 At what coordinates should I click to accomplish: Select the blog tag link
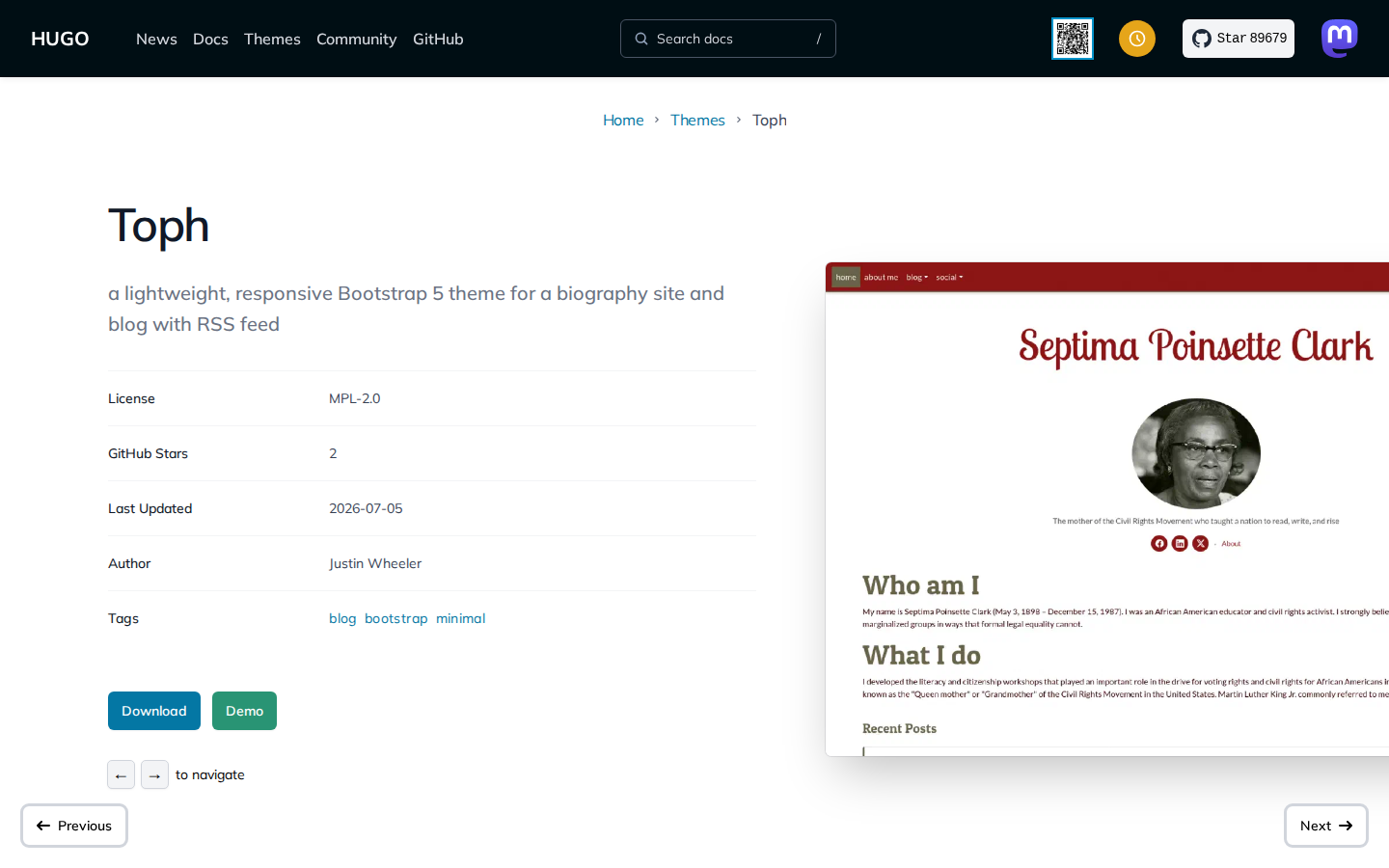point(342,618)
